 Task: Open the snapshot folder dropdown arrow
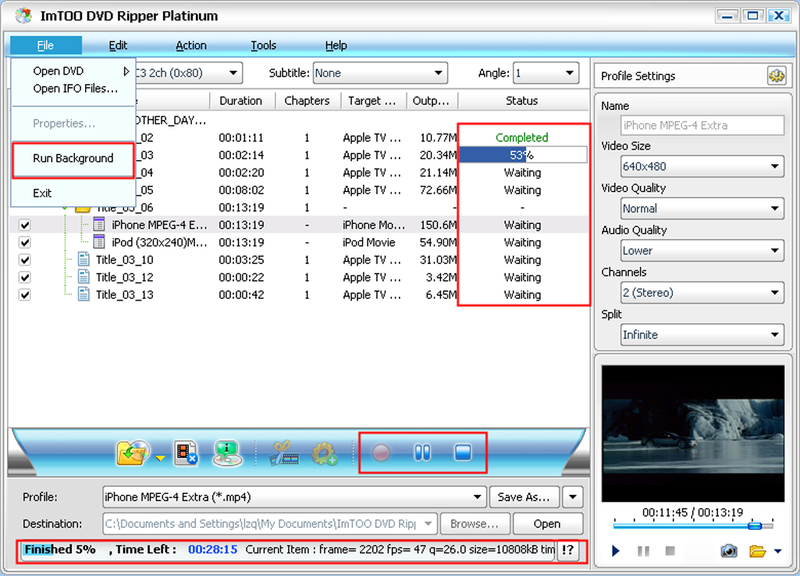pyautogui.click(x=778, y=551)
